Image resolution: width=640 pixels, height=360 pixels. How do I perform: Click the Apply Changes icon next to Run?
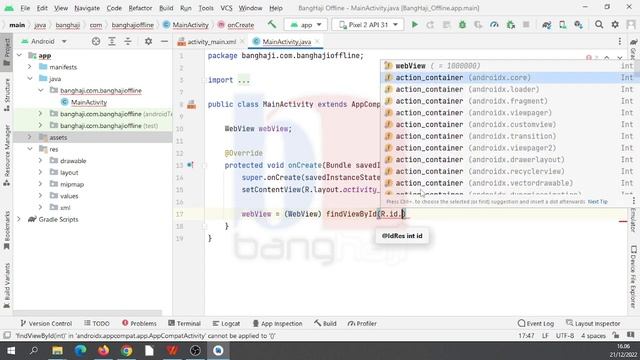click(x=430, y=25)
